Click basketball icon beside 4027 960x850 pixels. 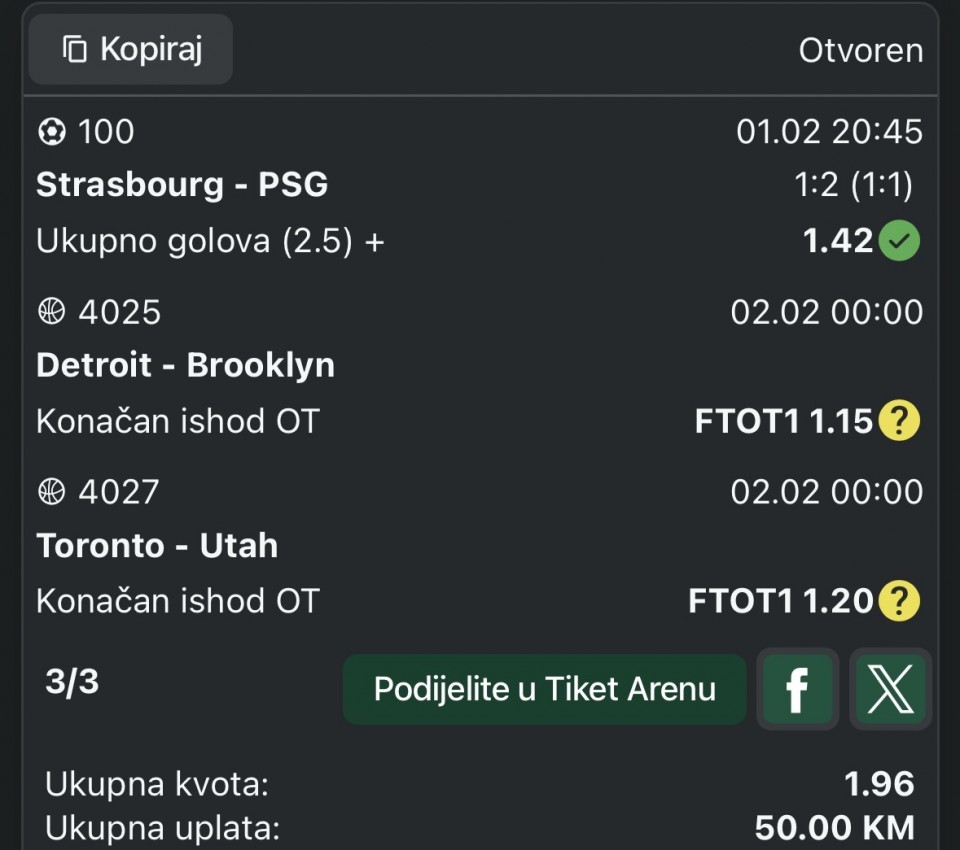coord(51,492)
